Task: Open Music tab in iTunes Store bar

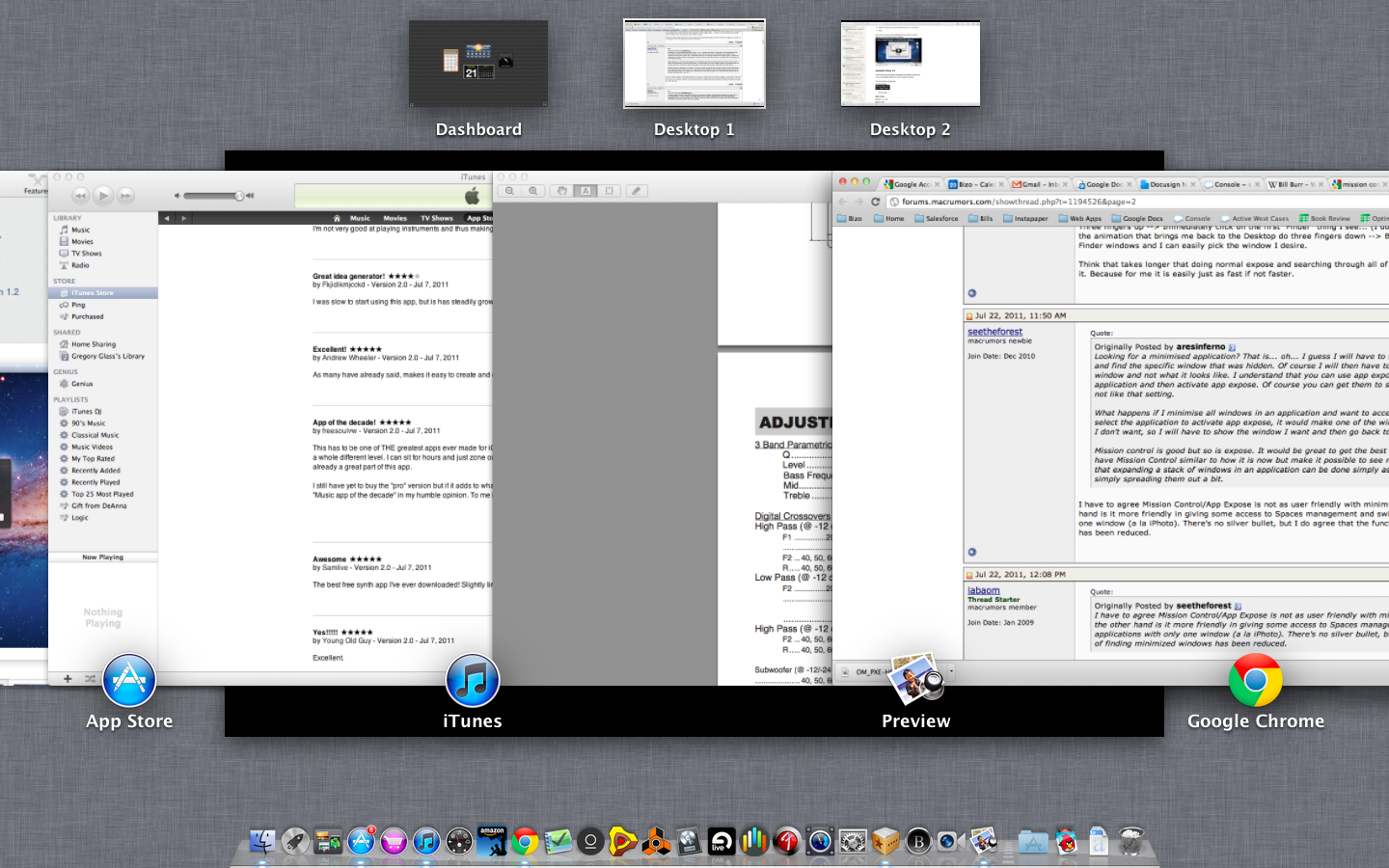Action: click(x=360, y=218)
